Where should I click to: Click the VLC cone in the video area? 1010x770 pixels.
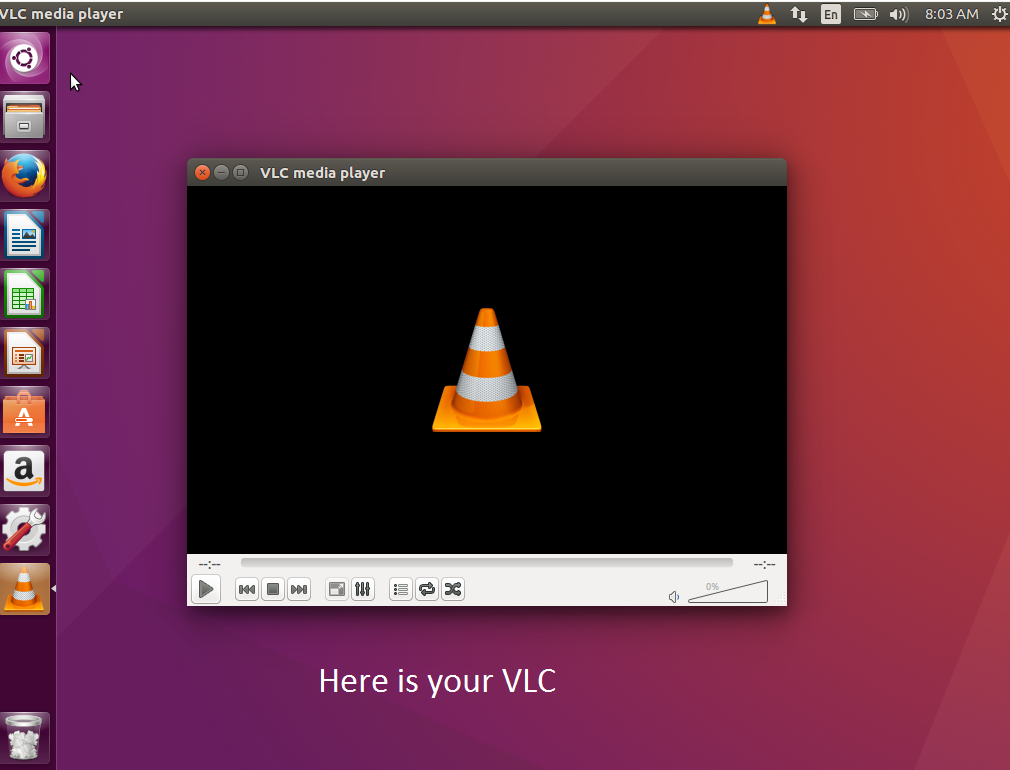coord(486,370)
